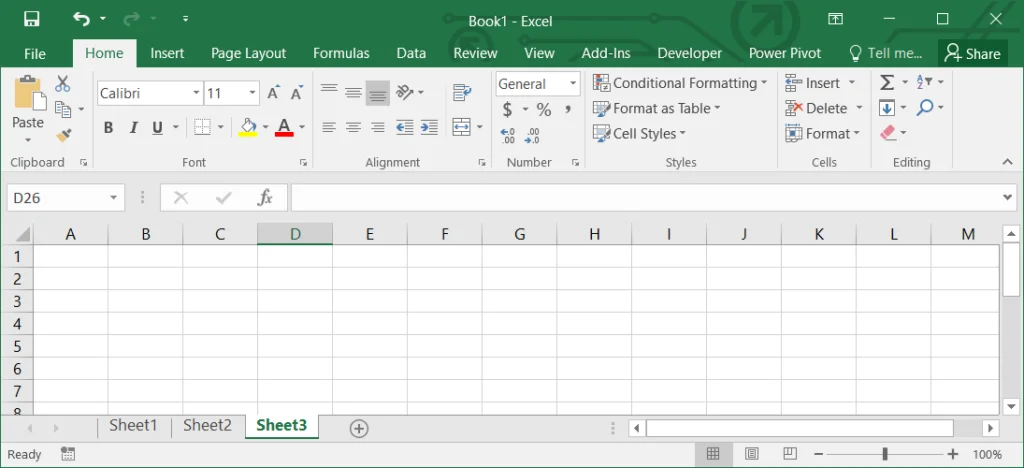Click the Share button
1024x468 pixels.
pyautogui.click(x=972, y=54)
